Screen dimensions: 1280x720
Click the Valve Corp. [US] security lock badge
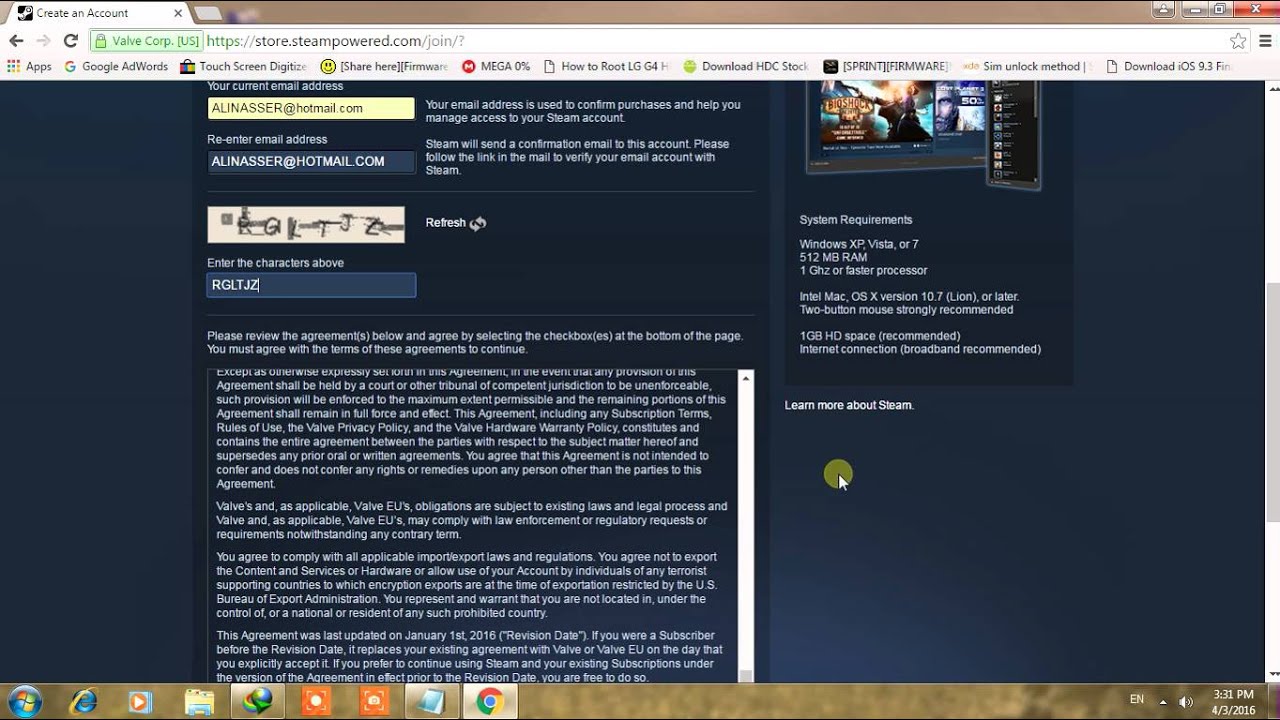tap(146, 41)
